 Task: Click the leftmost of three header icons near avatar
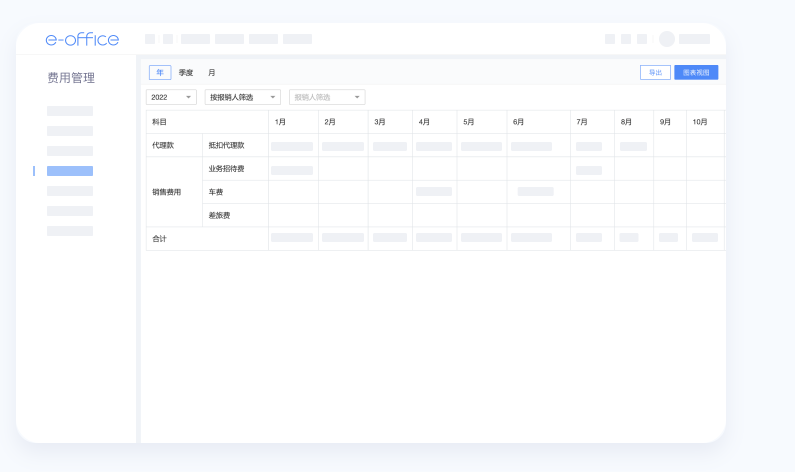coord(610,39)
